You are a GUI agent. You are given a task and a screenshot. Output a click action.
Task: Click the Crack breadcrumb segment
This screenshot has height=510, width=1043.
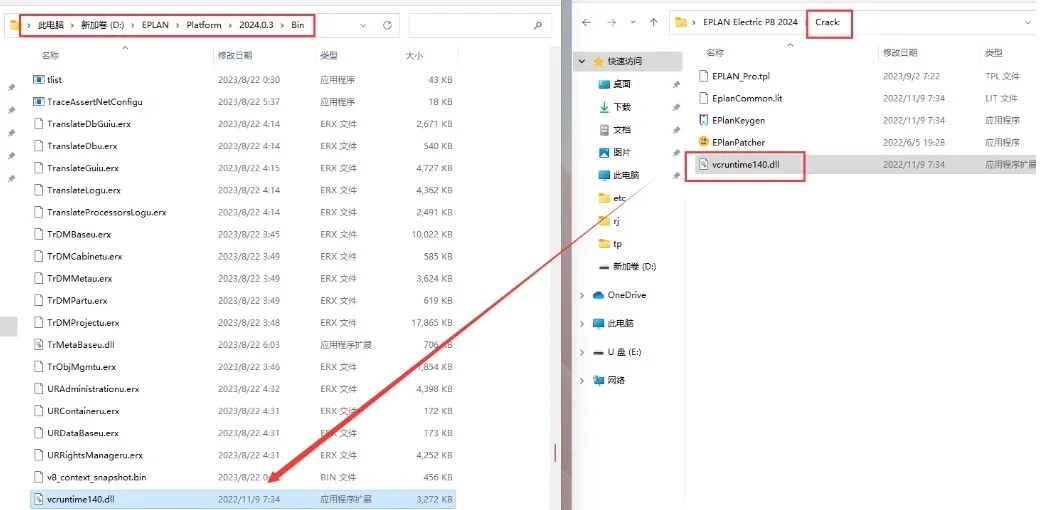coord(827,22)
